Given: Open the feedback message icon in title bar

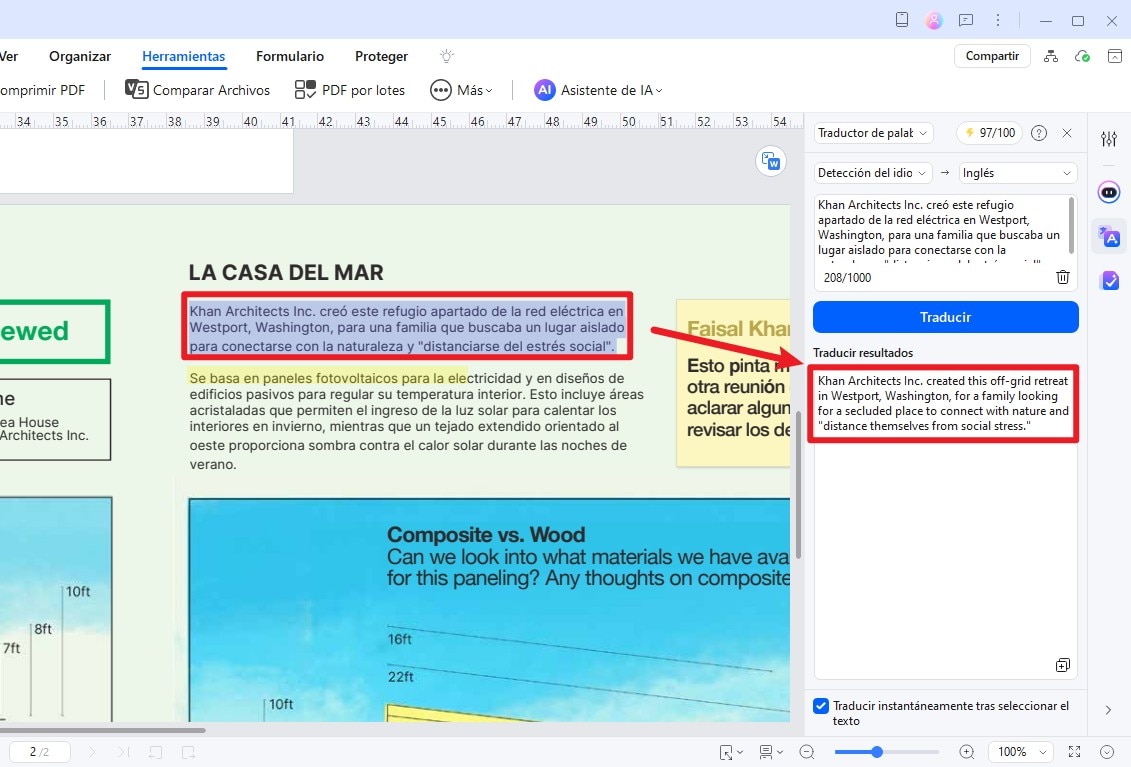Looking at the screenshot, I should point(966,20).
